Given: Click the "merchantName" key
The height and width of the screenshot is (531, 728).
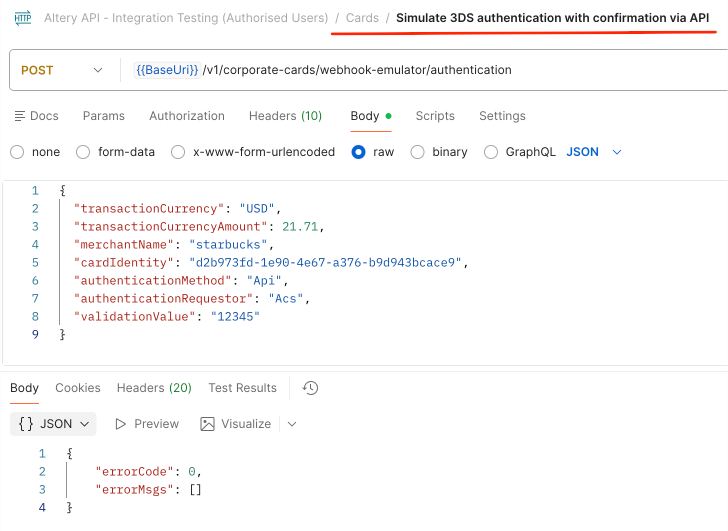Looking at the screenshot, I should tap(124, 245).
